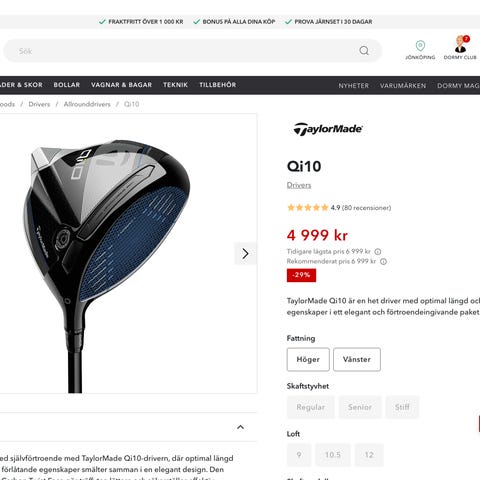
Task: Open the Teknik menu item
Action: click(x=175, y=85)
